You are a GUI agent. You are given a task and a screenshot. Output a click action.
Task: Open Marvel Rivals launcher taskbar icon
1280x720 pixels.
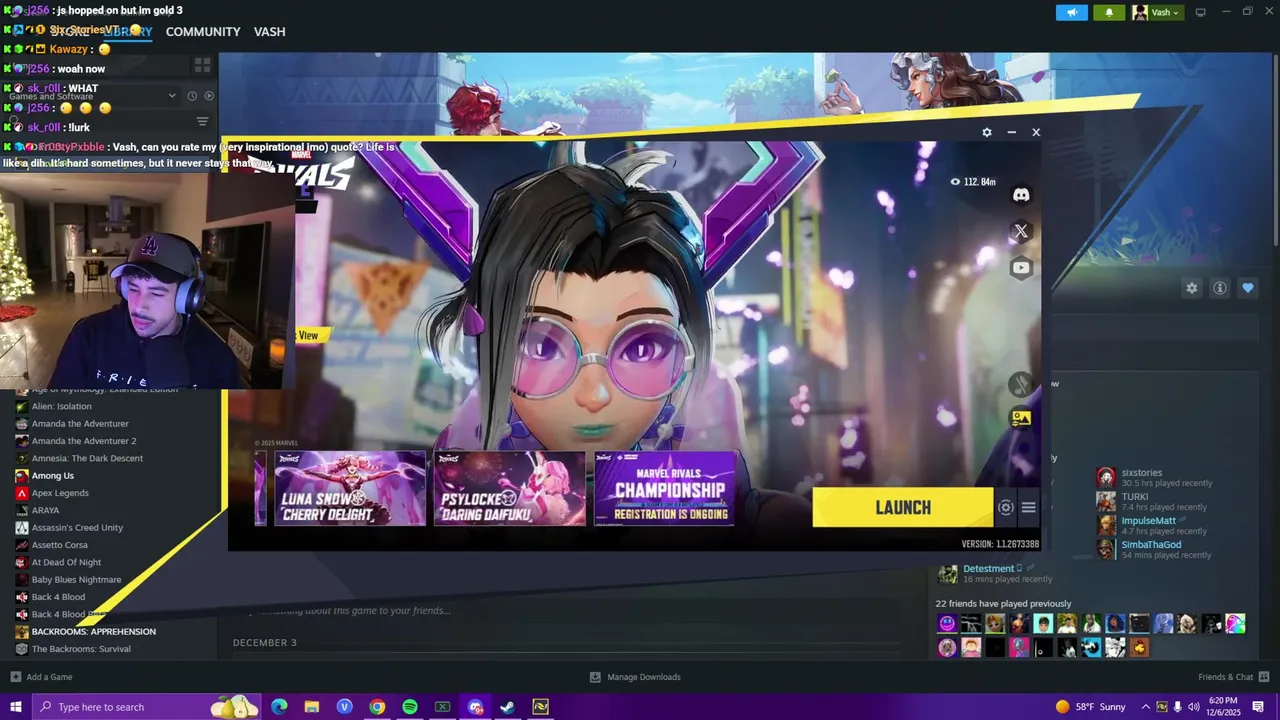[540, 707]
